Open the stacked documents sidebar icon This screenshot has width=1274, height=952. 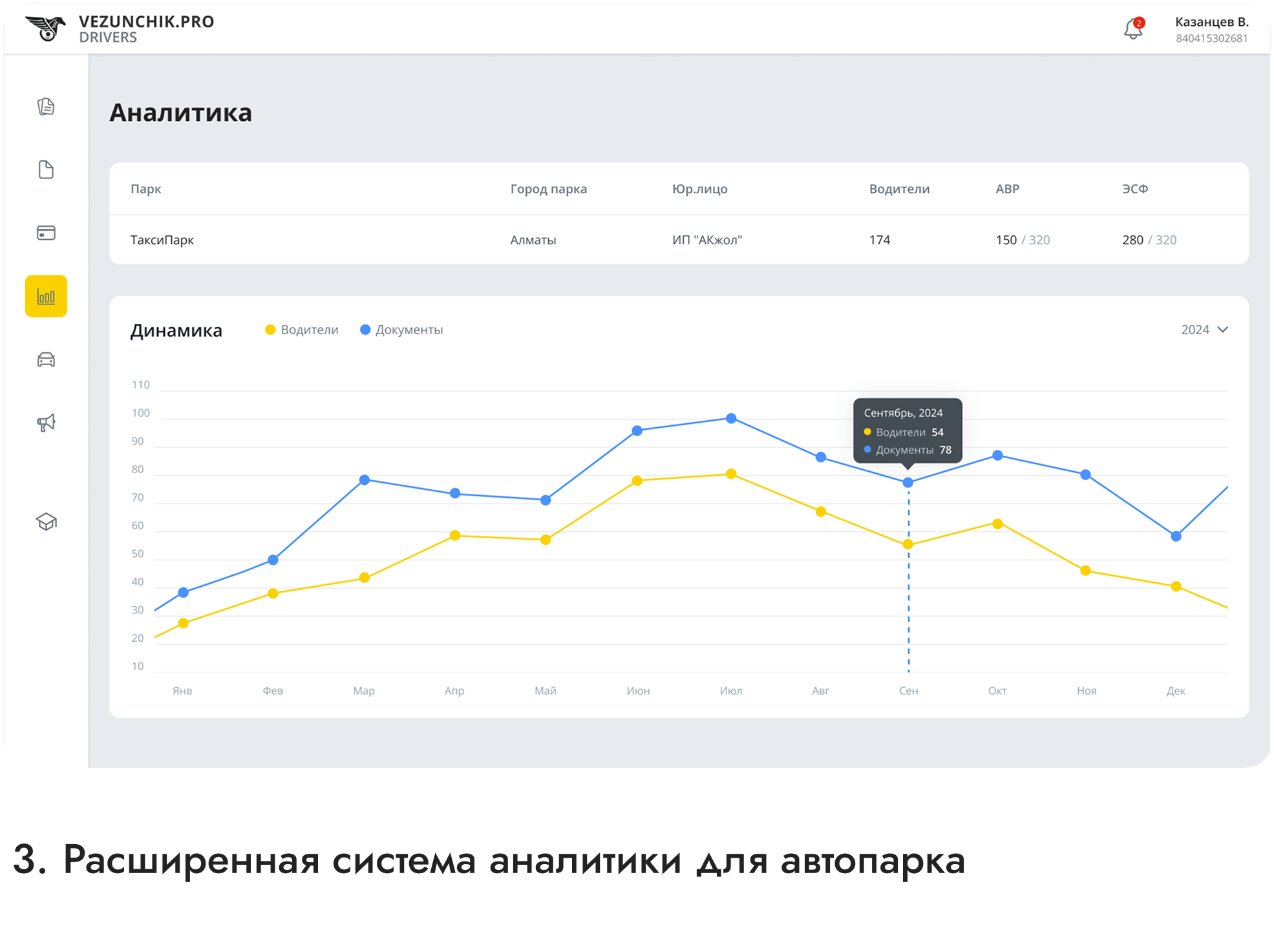click(46, 107)
